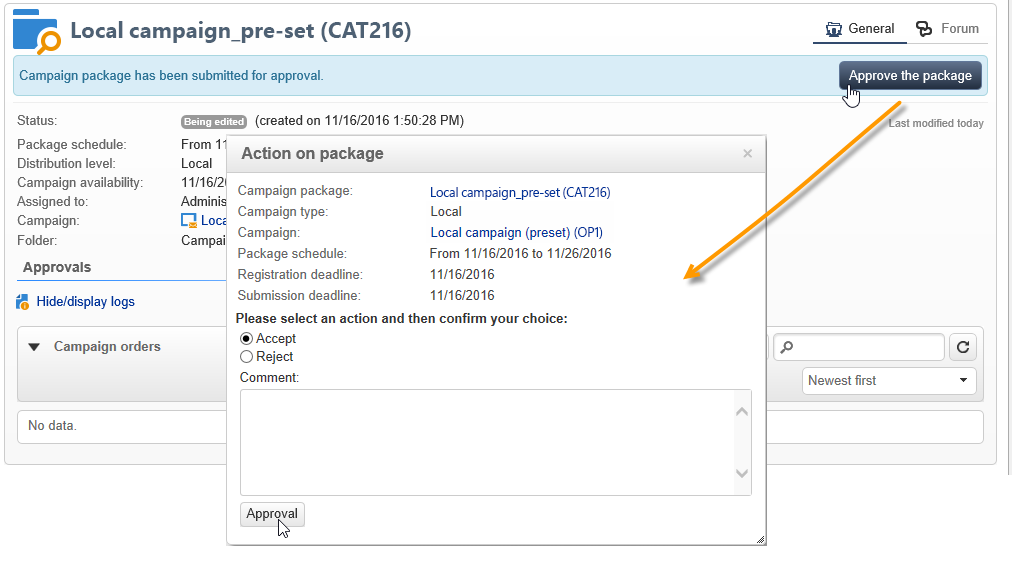Open Local campaign_pre-set (CAT216) link
This screenshot has width=1016, height=572.
point(520,193)
